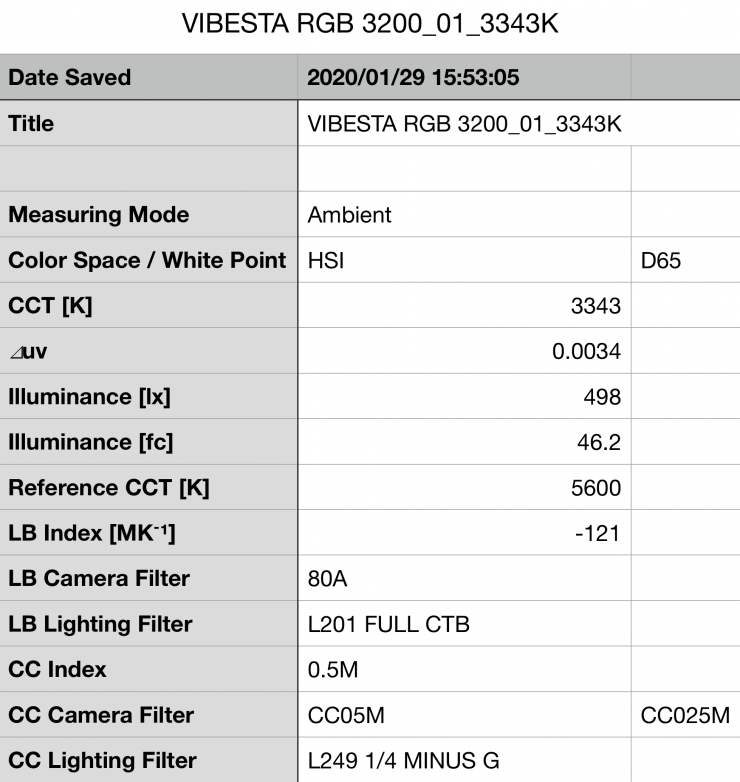This screenshot has height=782, width=740.
Task: Click the page heading above the table
Action: pos(369,26)
